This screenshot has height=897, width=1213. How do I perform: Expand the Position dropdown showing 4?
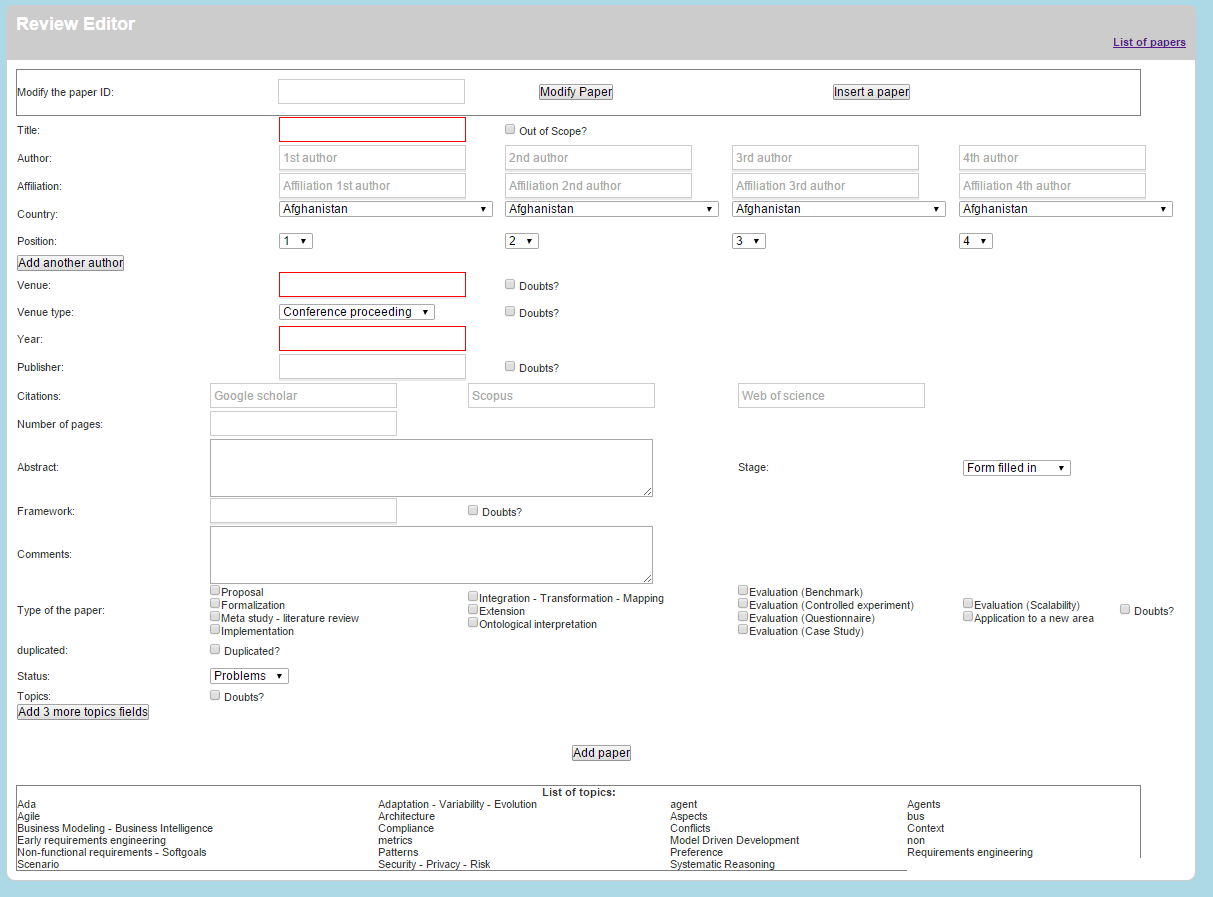976,241
